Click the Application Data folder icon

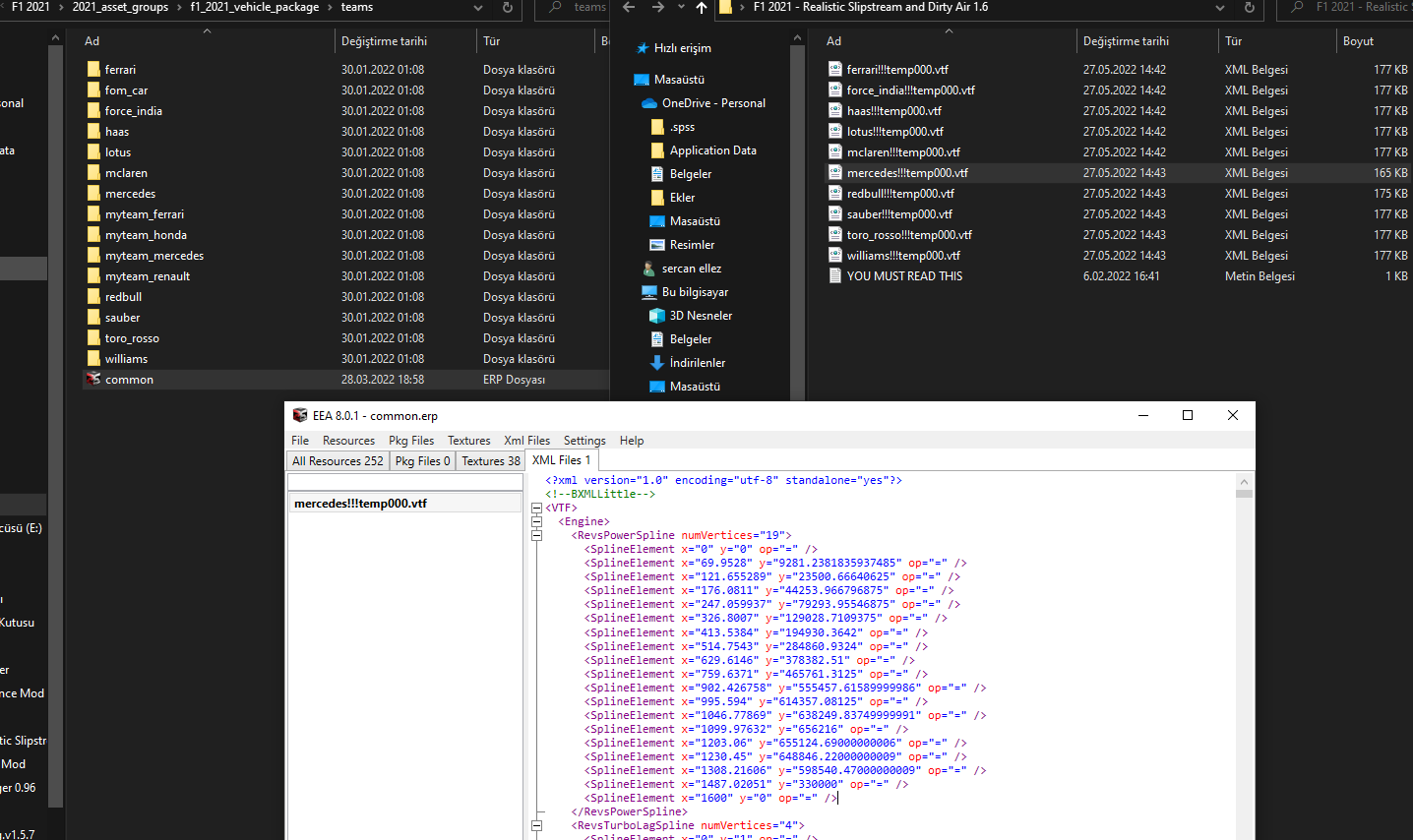click(x=657, y=150)
